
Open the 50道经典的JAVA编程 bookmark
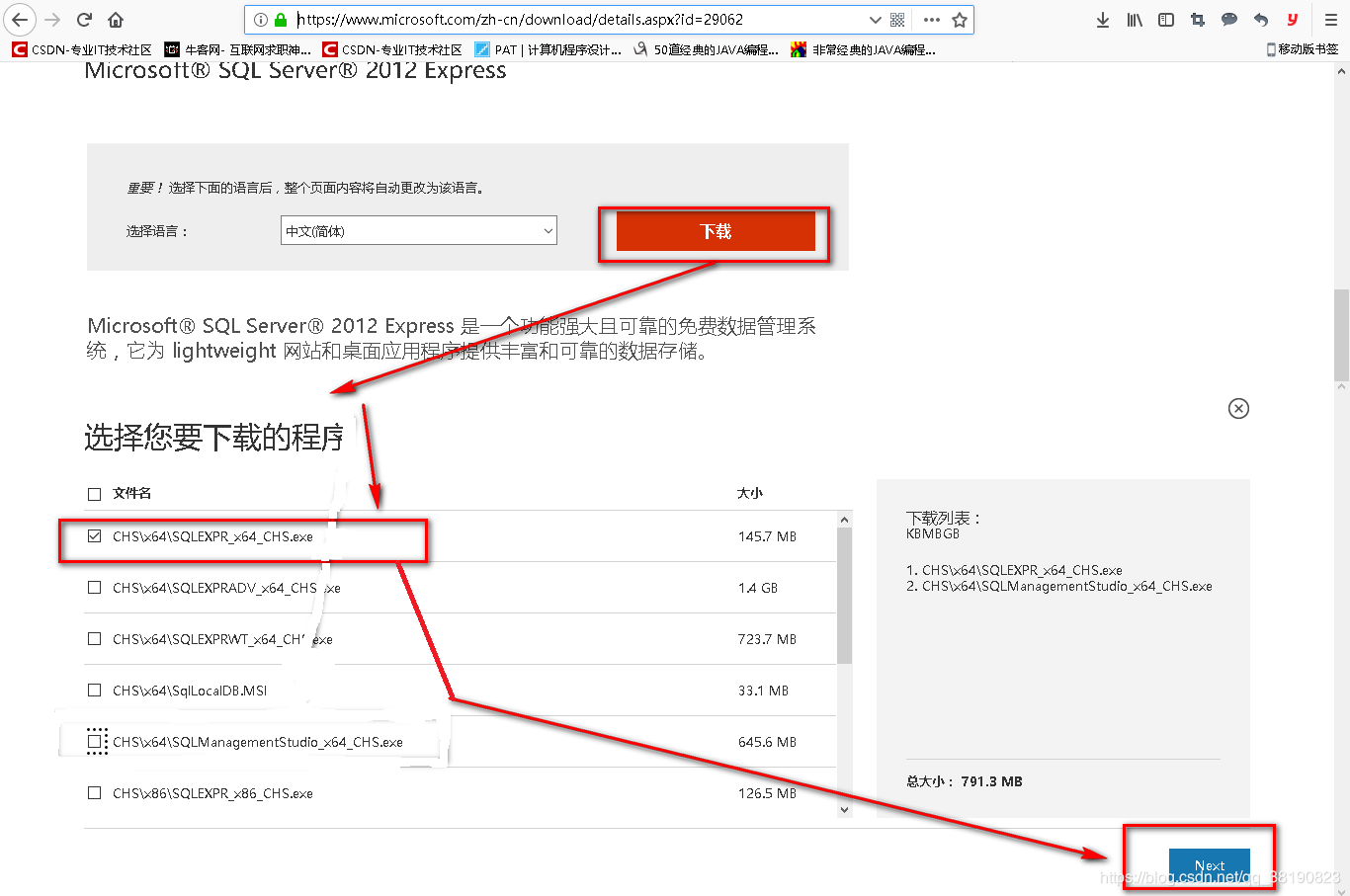(x=706, y=49)
